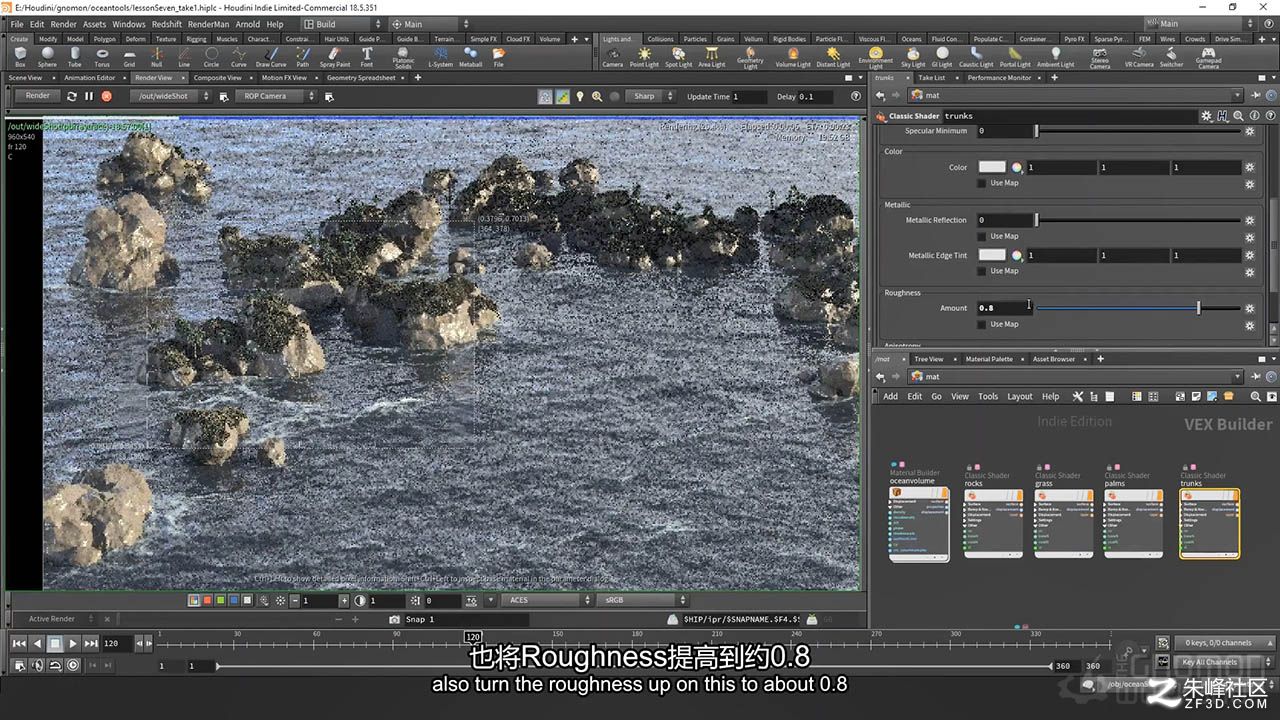Switch to the Composite View tab
The height and width of the screenshot is (720, 1280).
[x=217, y=77]
